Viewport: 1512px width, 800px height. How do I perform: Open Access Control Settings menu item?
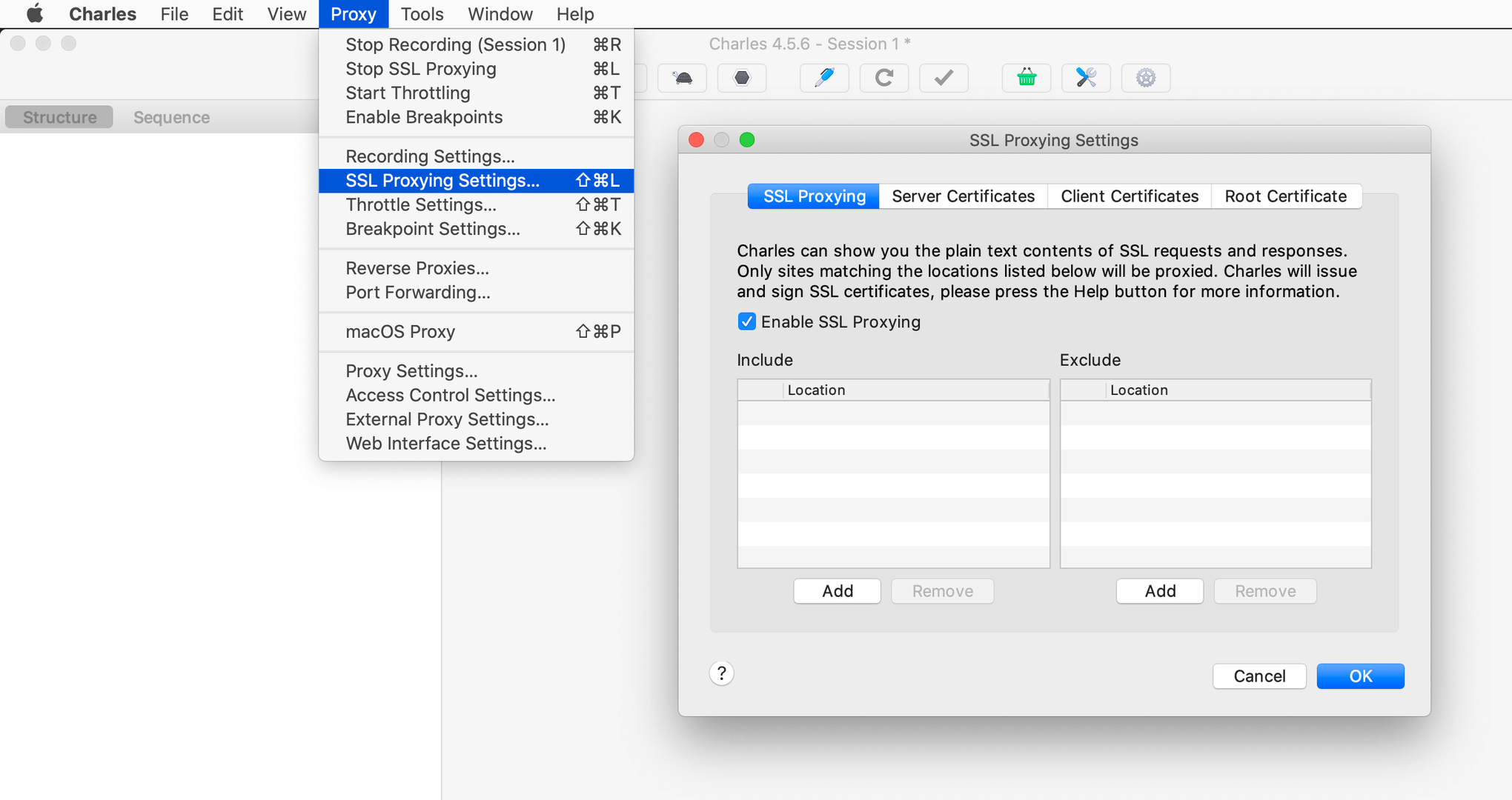pos(476,396)
